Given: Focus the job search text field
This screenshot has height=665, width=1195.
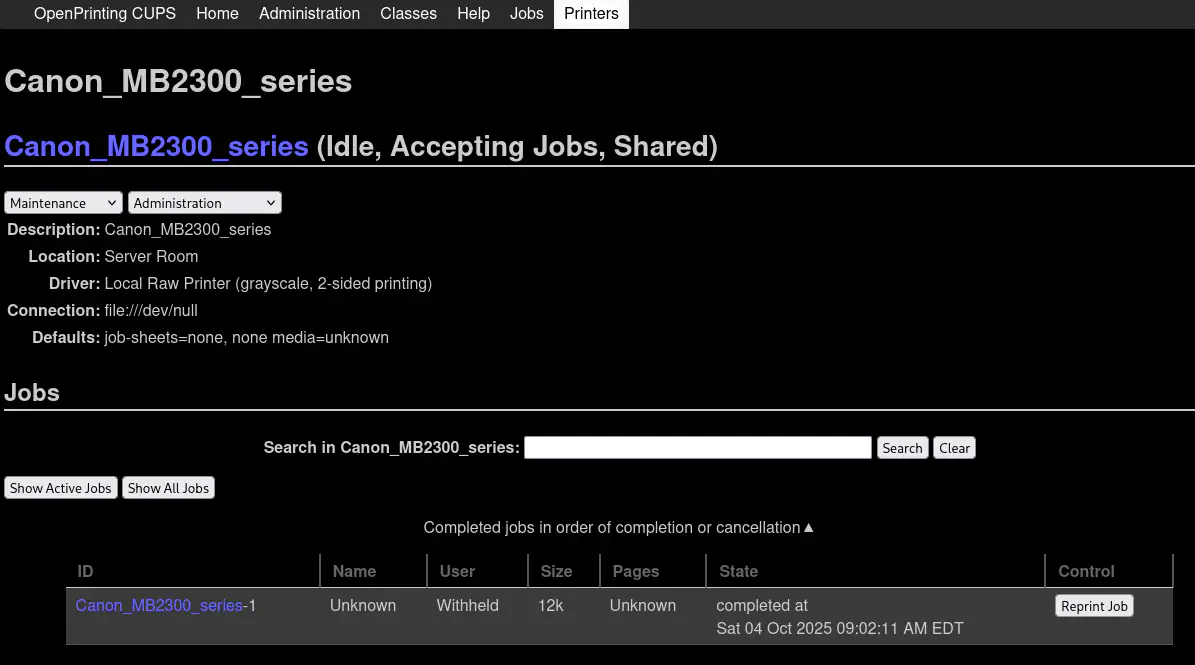Looking at the screenshot, I should [x=697, y=448].
